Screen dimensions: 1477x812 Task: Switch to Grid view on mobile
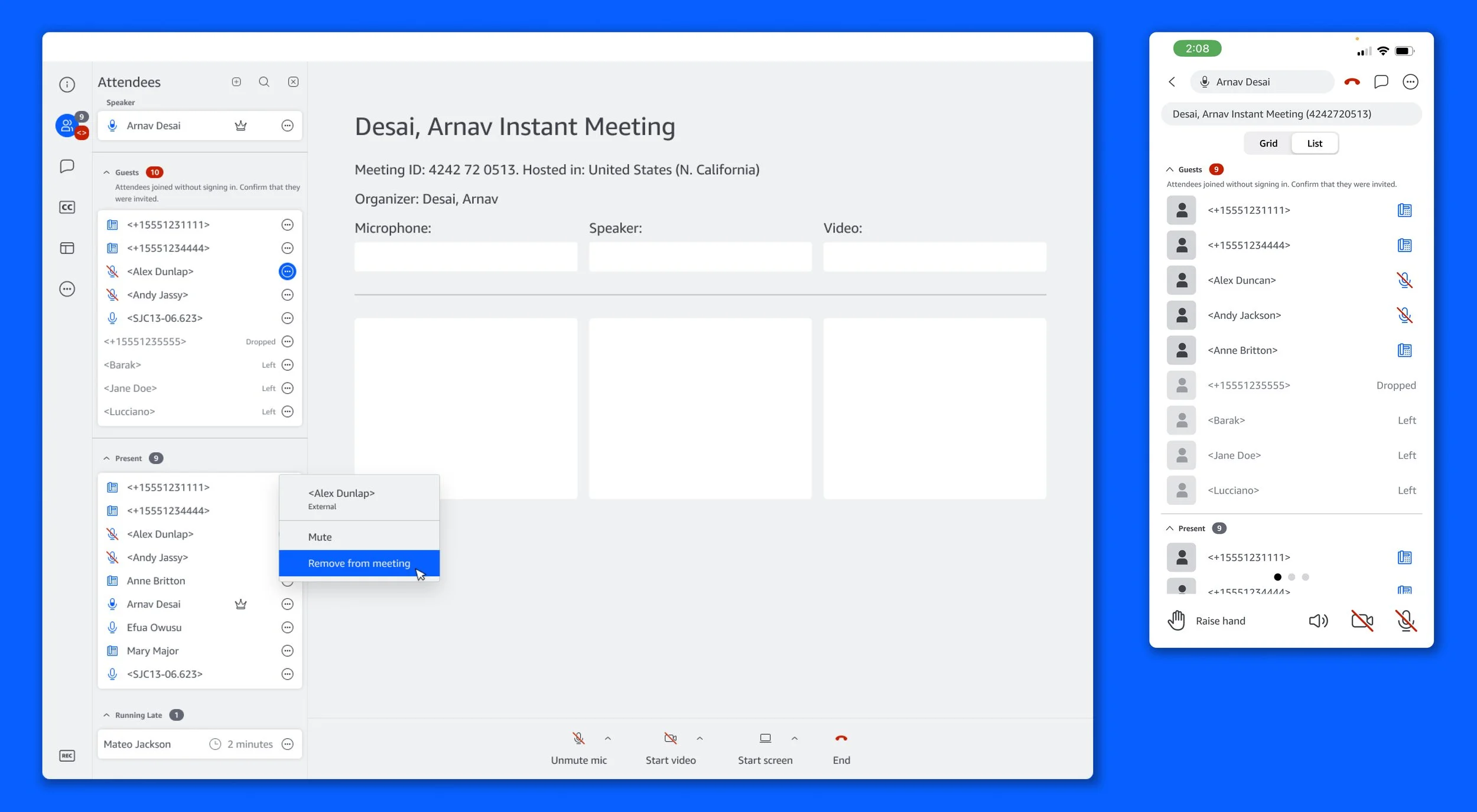[x=1268, y=144]
